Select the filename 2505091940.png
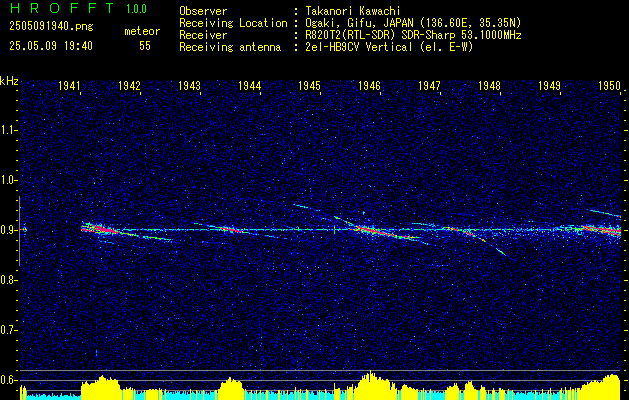This screenshot has height=400, width=629. pyautogui.click(x=51, y=27)
